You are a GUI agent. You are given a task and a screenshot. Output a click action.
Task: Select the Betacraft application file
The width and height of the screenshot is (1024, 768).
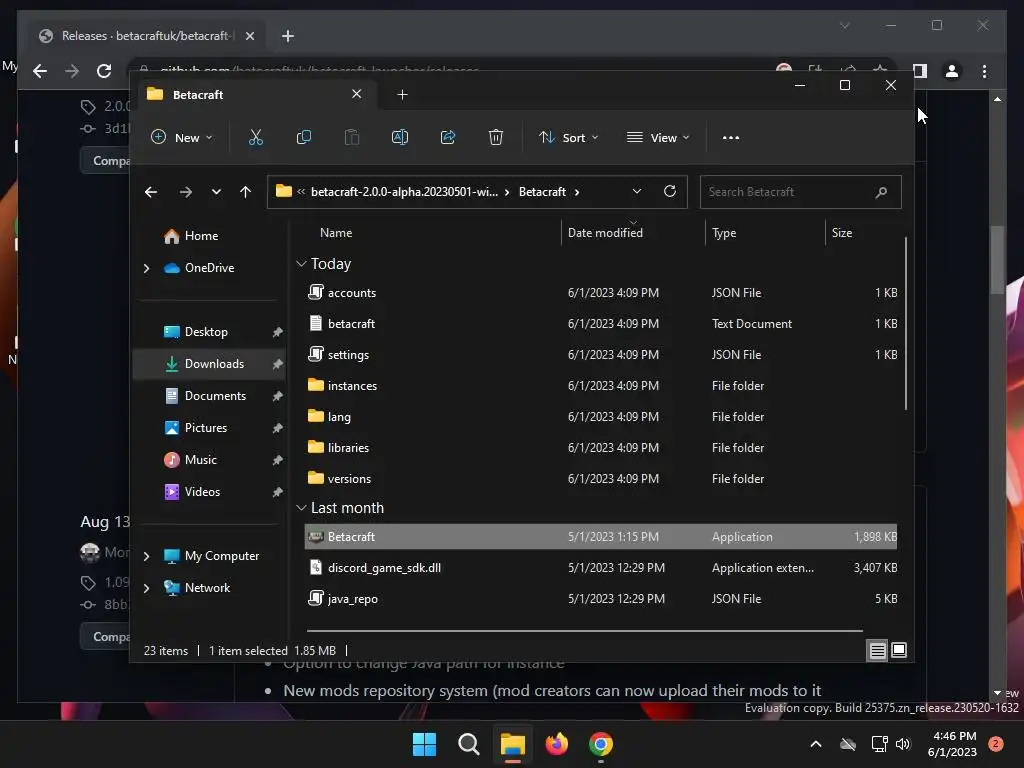[x=601, y=537]
